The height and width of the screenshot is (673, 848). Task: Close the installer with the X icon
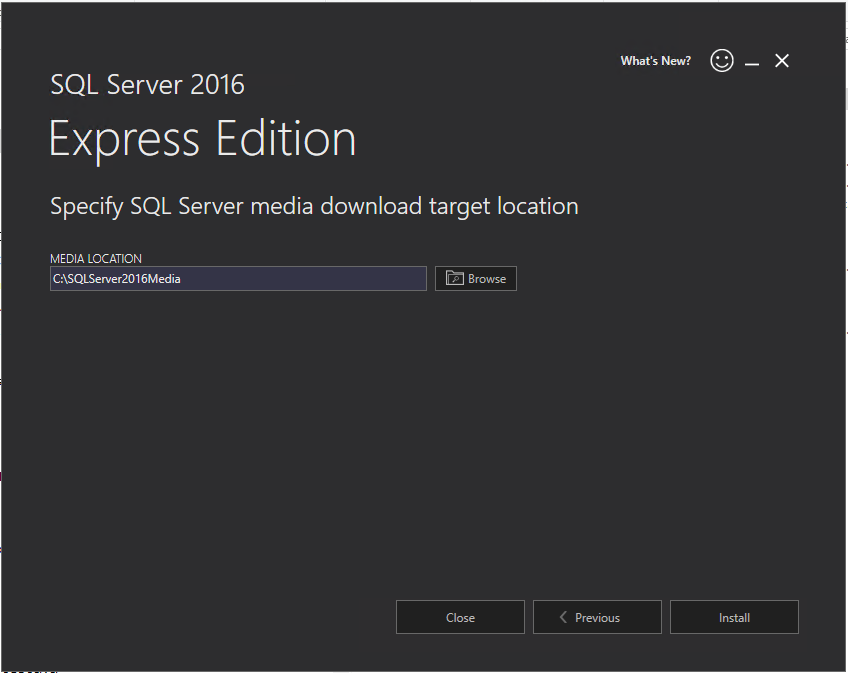tap(781, 61)
